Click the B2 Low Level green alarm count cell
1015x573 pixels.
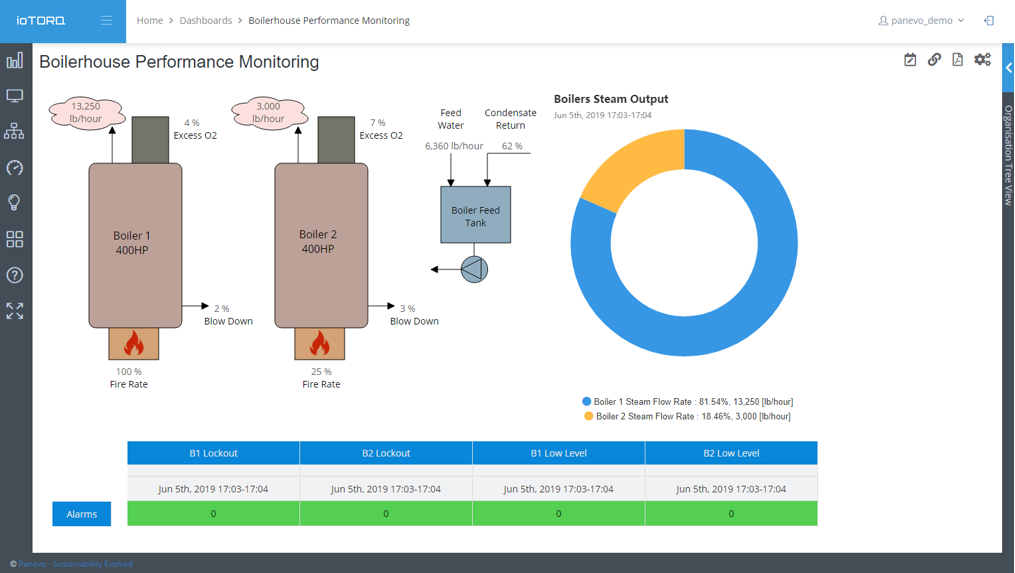click(731, 513)
